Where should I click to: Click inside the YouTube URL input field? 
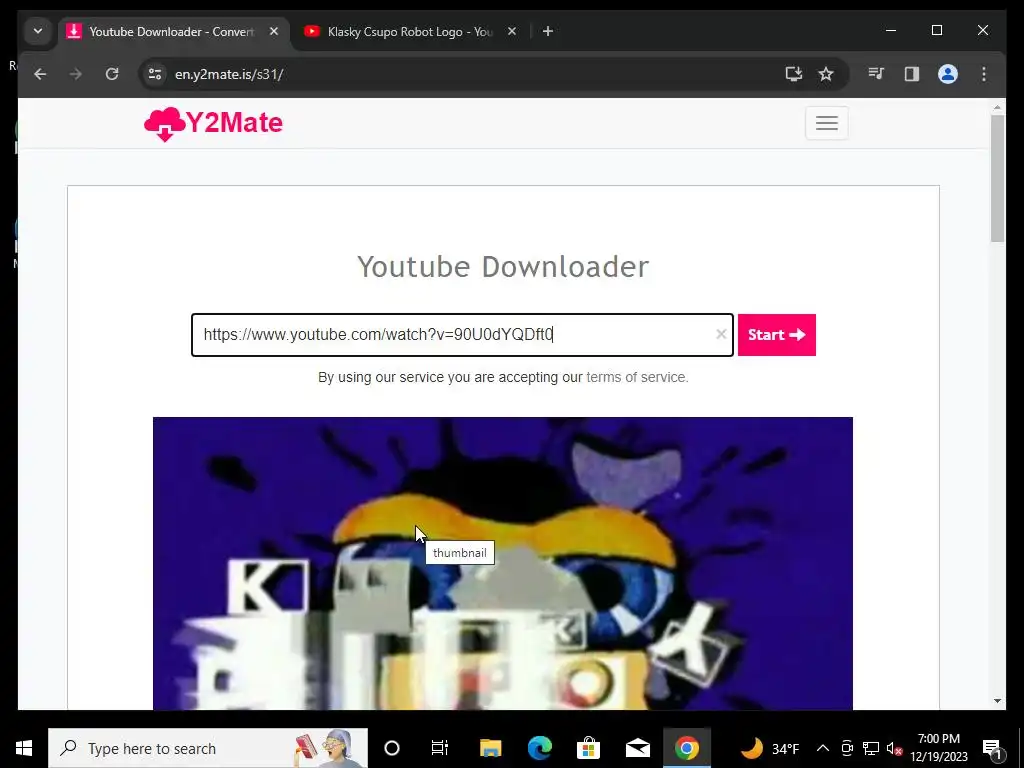coord(462,335)
